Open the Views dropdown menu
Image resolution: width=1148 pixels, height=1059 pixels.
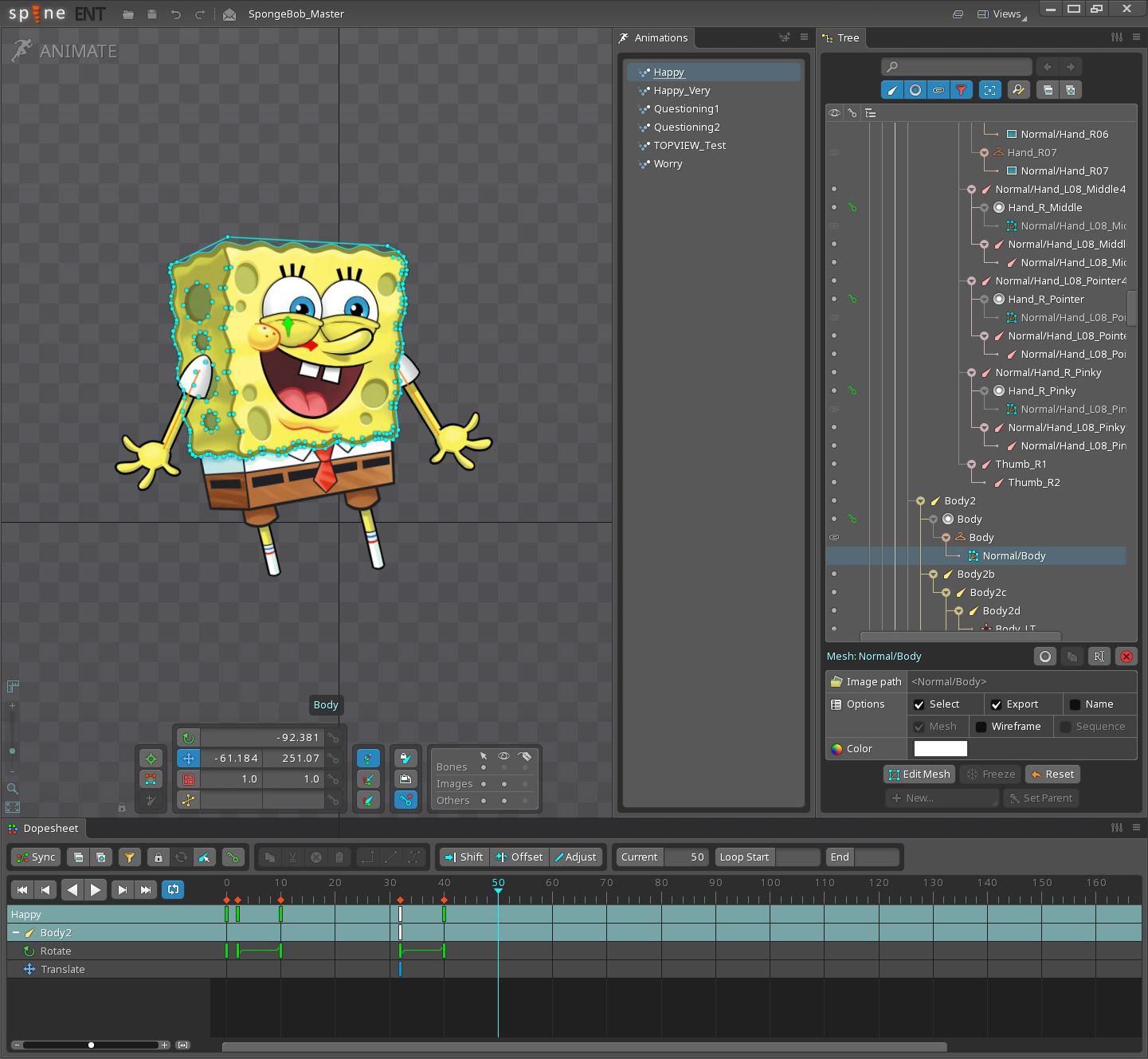[1001, 14]
